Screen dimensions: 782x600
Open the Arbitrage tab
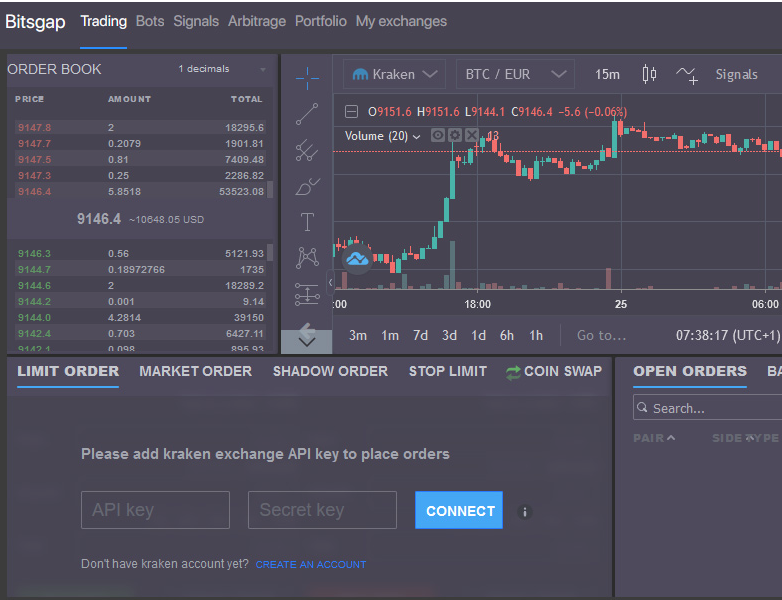click(x=257, y=21)
